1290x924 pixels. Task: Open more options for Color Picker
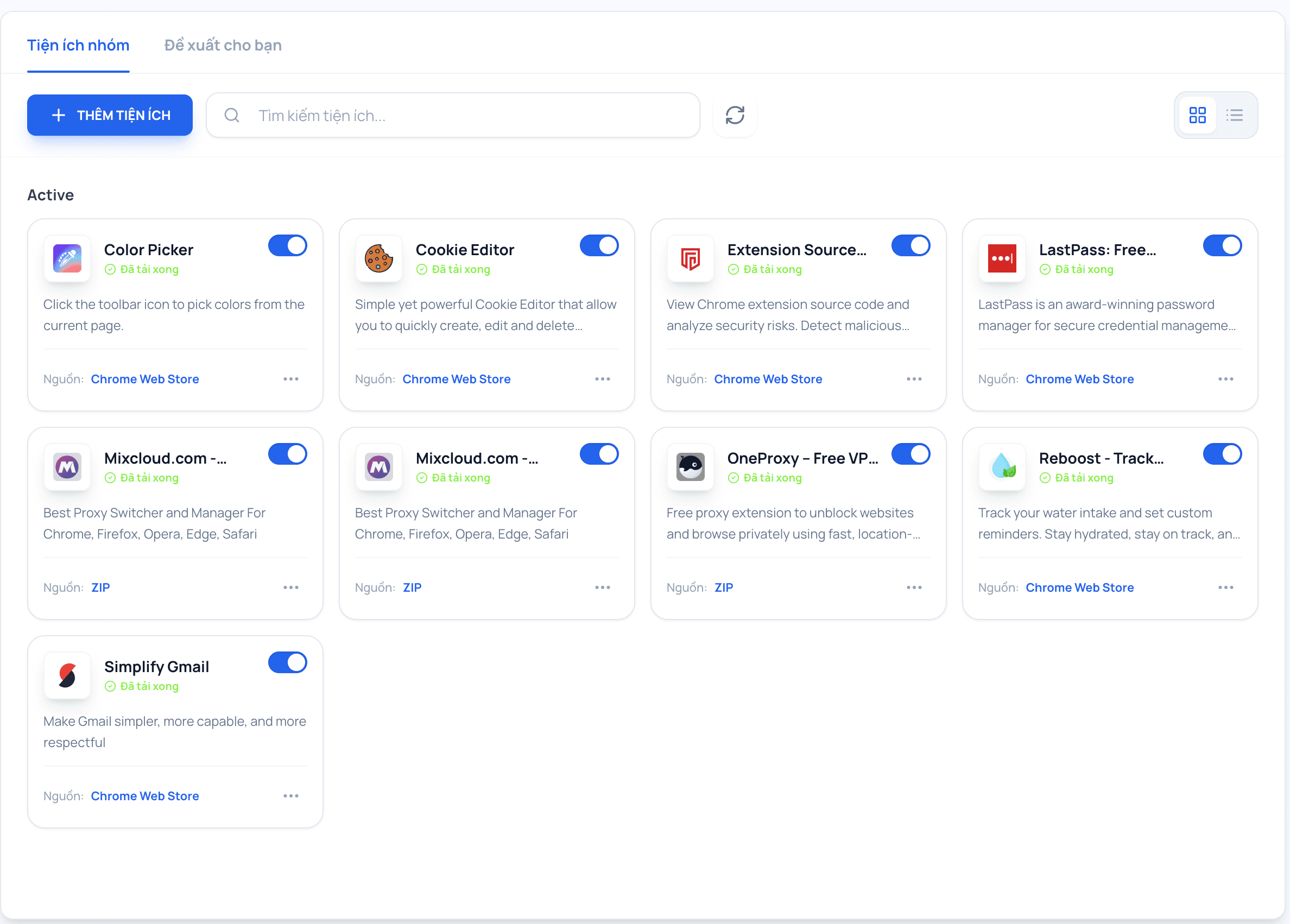click(291, 379)
